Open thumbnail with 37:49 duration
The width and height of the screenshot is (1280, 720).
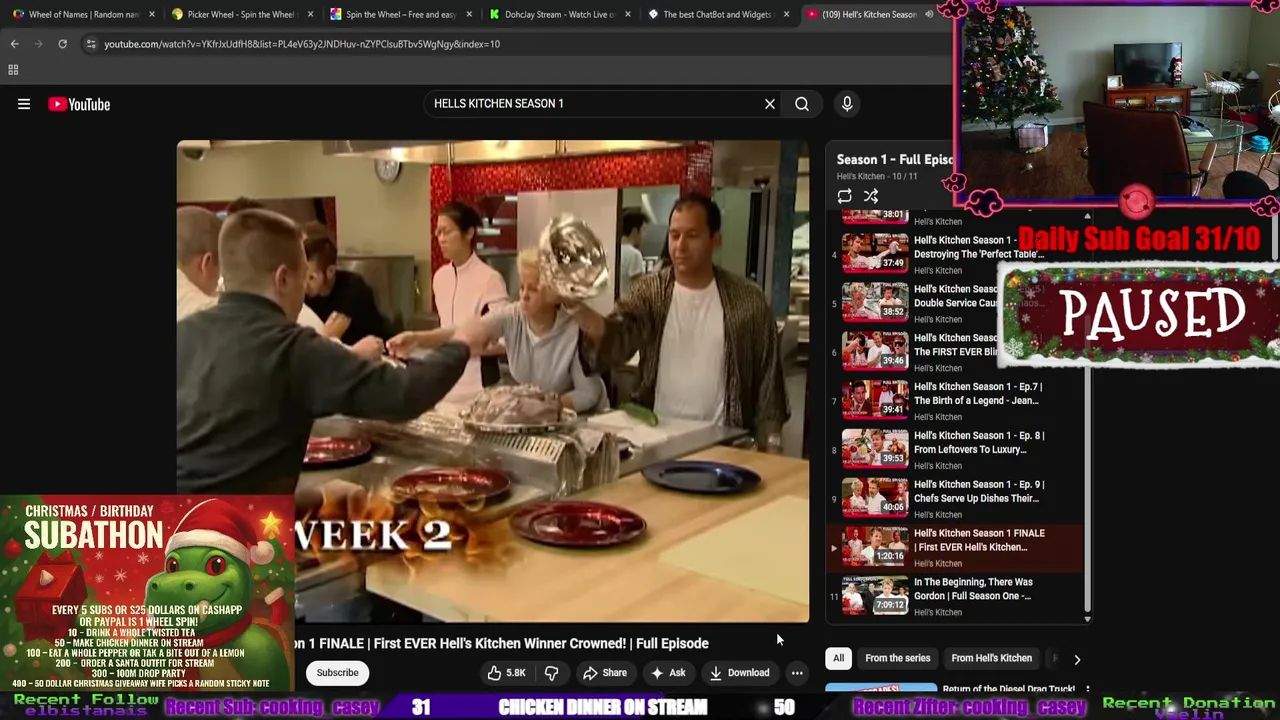pos(875,253)
